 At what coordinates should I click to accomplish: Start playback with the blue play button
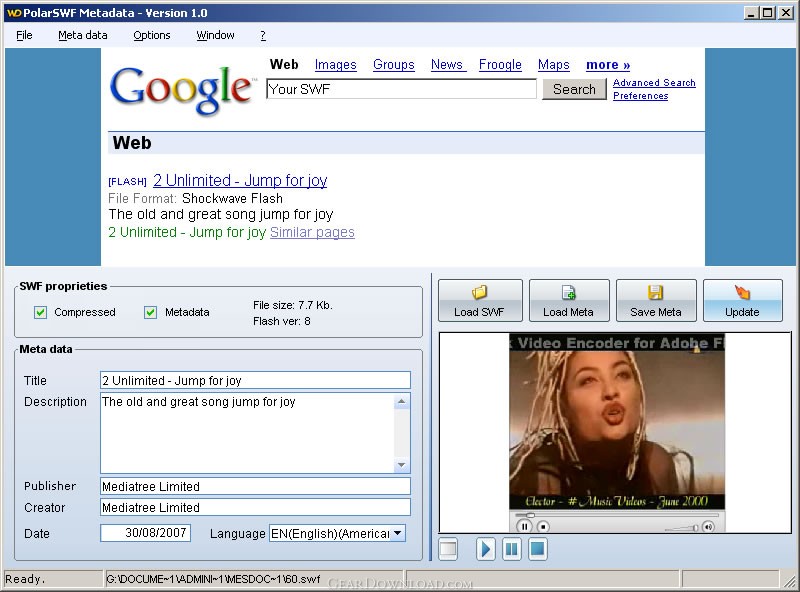485,549
